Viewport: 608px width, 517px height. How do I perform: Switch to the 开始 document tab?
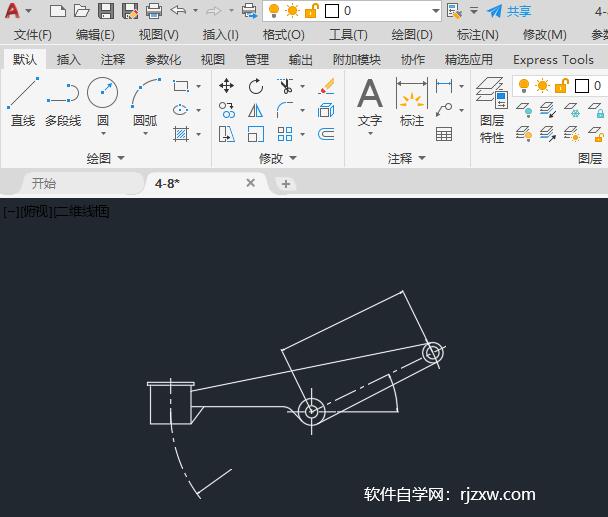[x=44, y=183]
